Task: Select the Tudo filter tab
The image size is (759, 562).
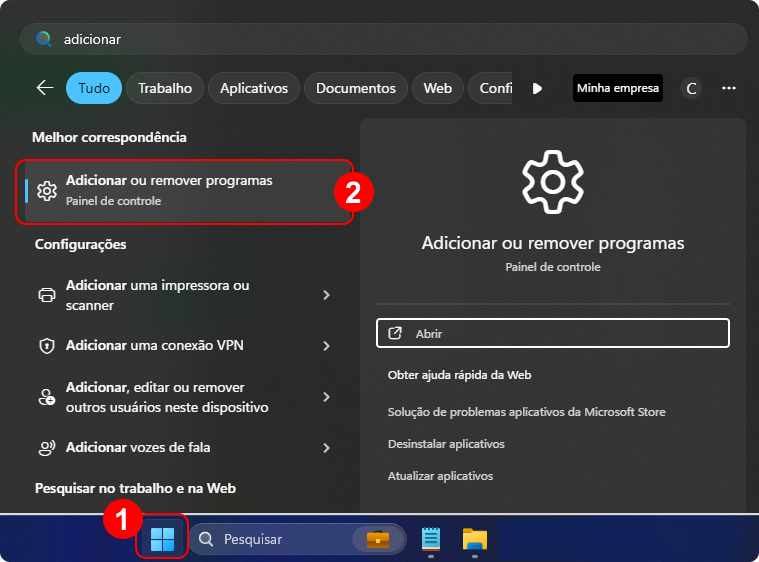Action: (x=94, y=88)
